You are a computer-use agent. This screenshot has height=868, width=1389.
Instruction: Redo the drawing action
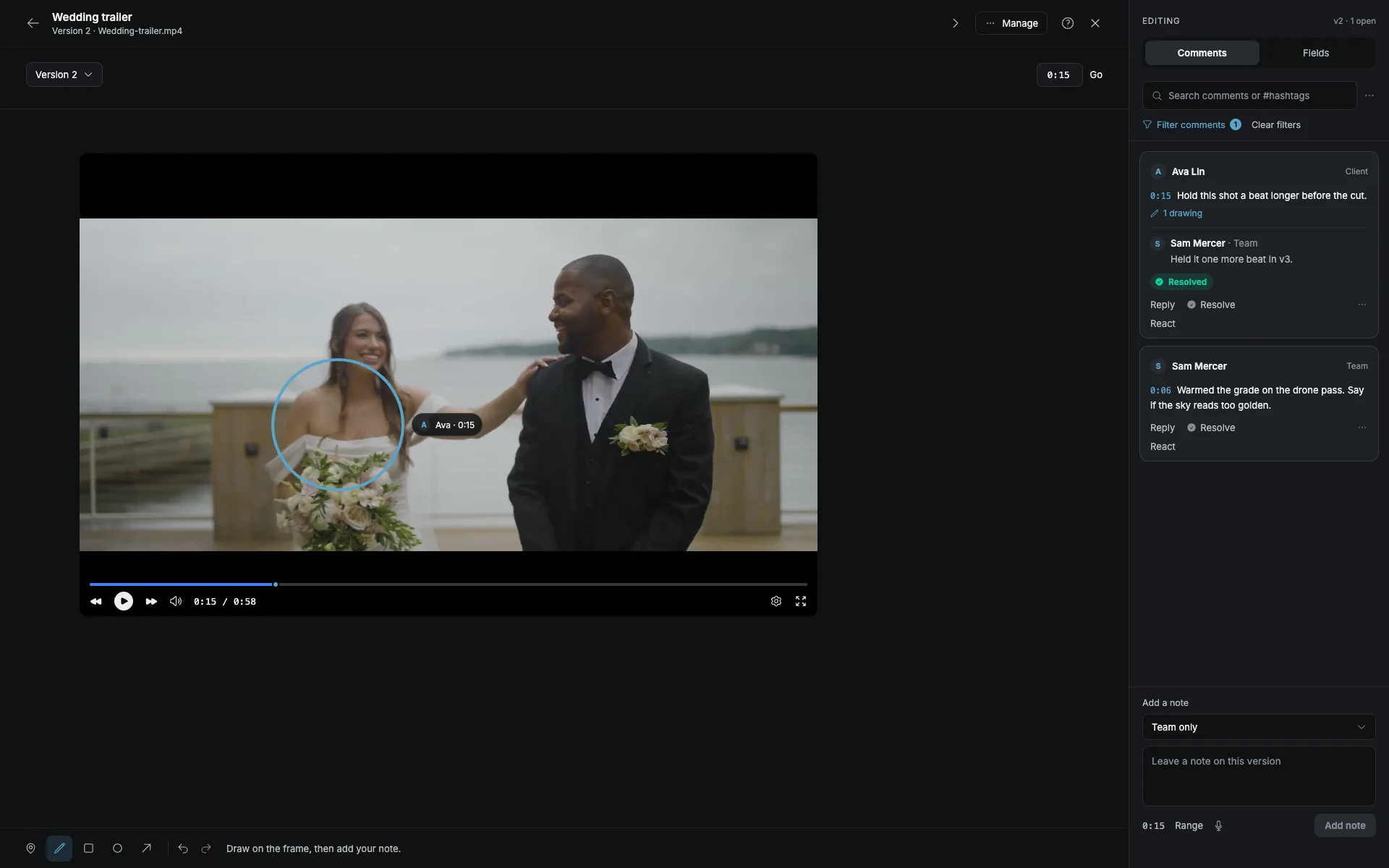pos(206,848)
